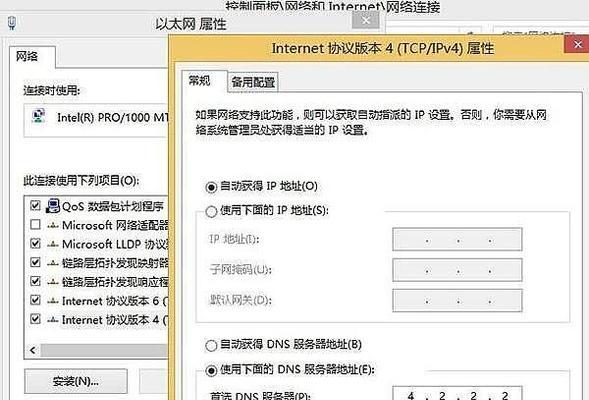The width and height of the screenshot is (589, 400).
Task: Enable the Microsoft 网络适配器 checkbox
Action: [x=35, y=225]
